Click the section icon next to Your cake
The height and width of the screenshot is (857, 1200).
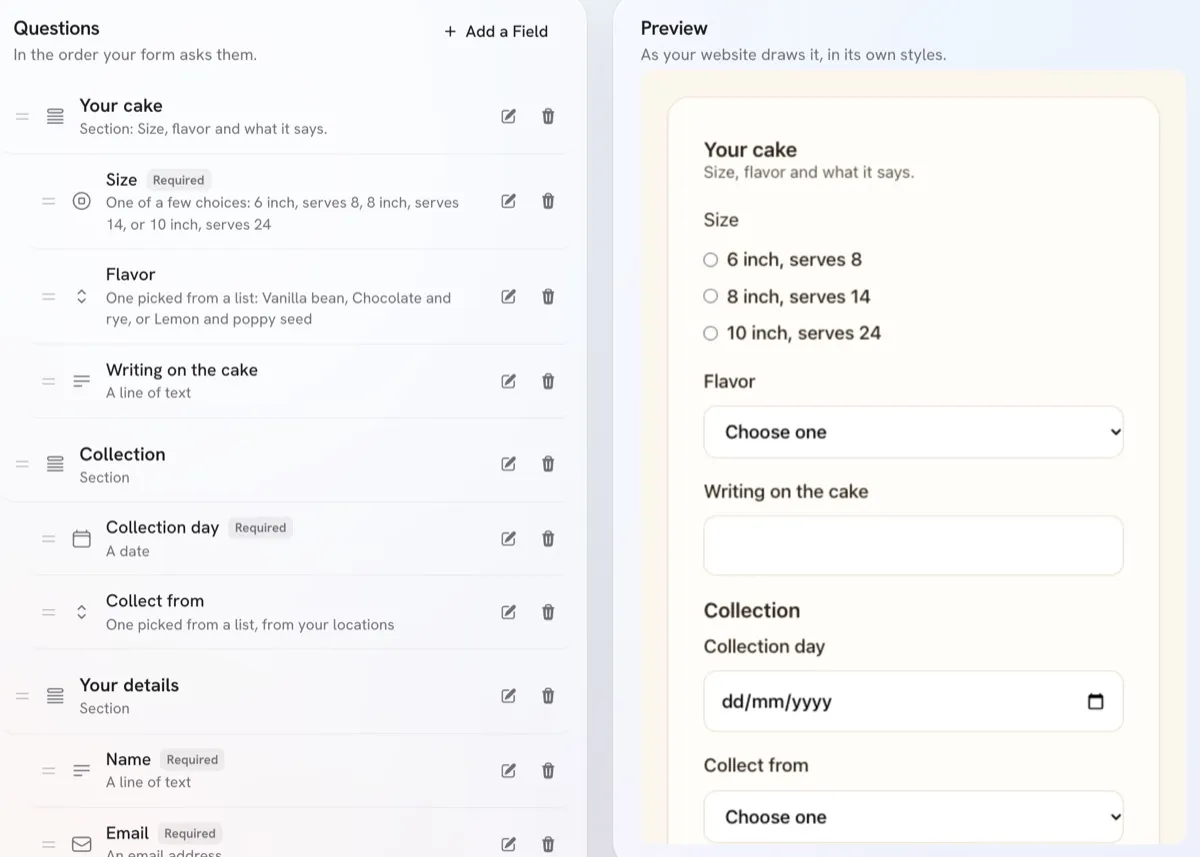point(56,116)
